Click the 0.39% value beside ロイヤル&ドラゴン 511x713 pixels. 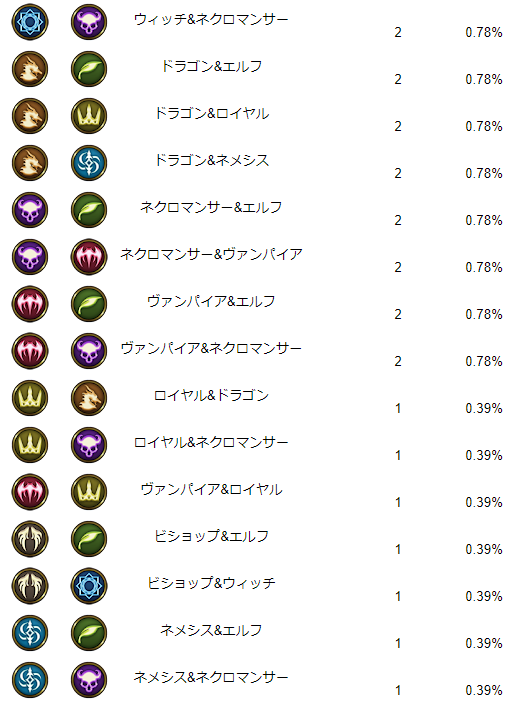tap(484, 408)
